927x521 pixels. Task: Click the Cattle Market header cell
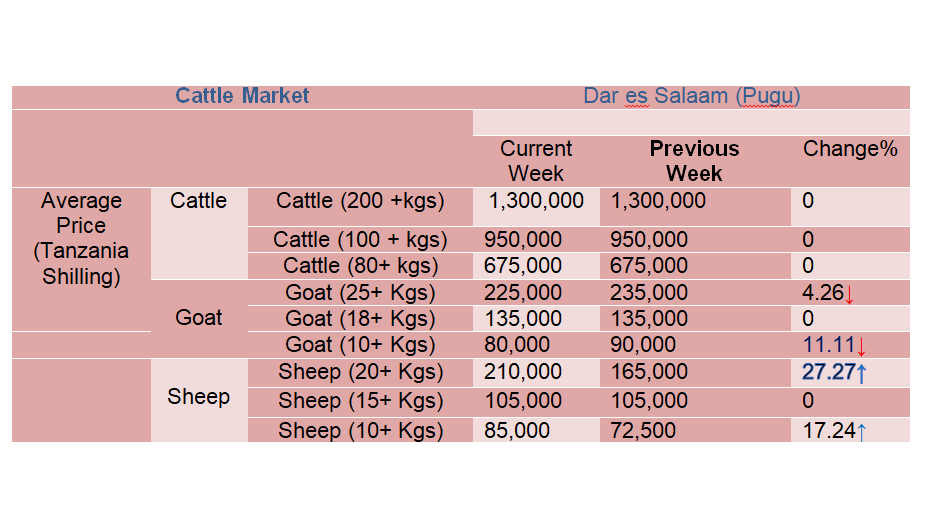click(242, 96)
